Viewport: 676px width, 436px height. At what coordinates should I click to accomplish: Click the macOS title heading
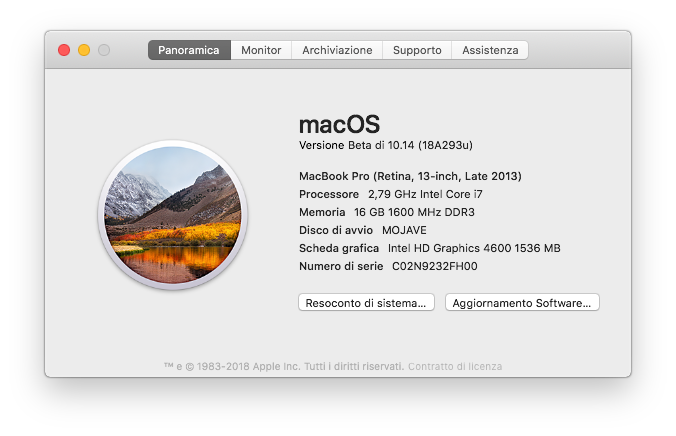click(339, 124)
